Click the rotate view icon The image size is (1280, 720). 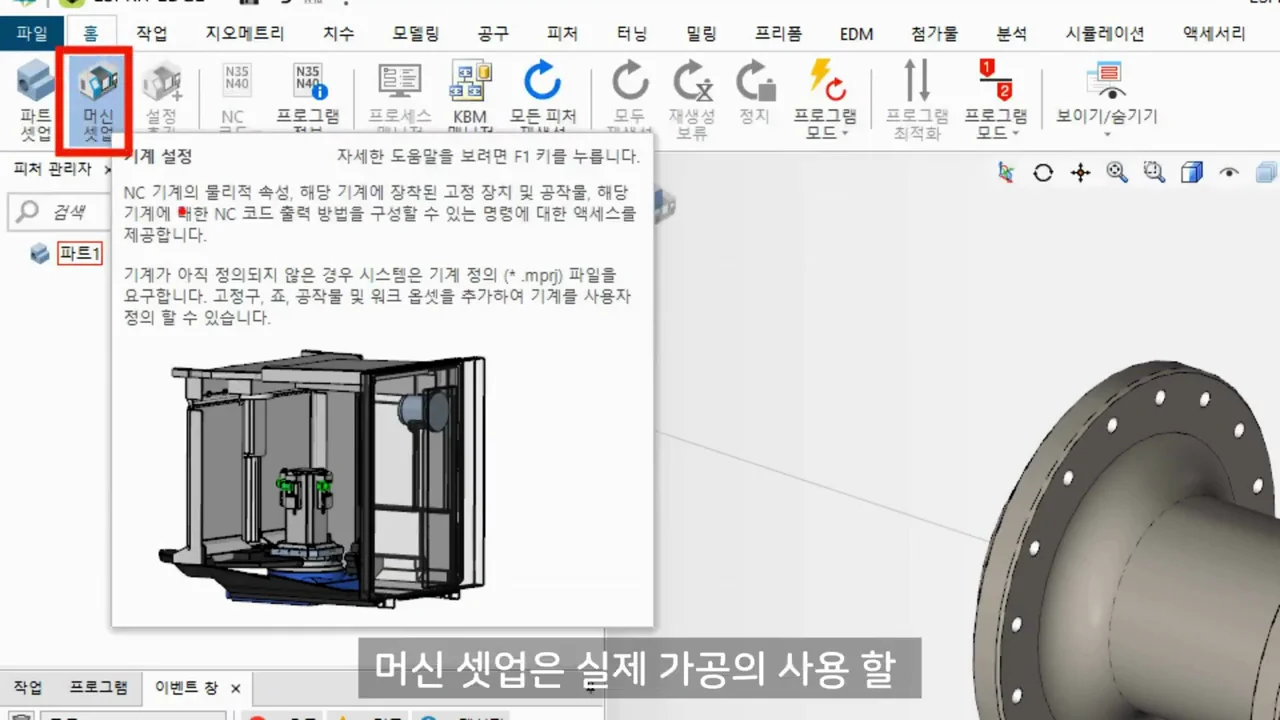(x=1043, y=172)
